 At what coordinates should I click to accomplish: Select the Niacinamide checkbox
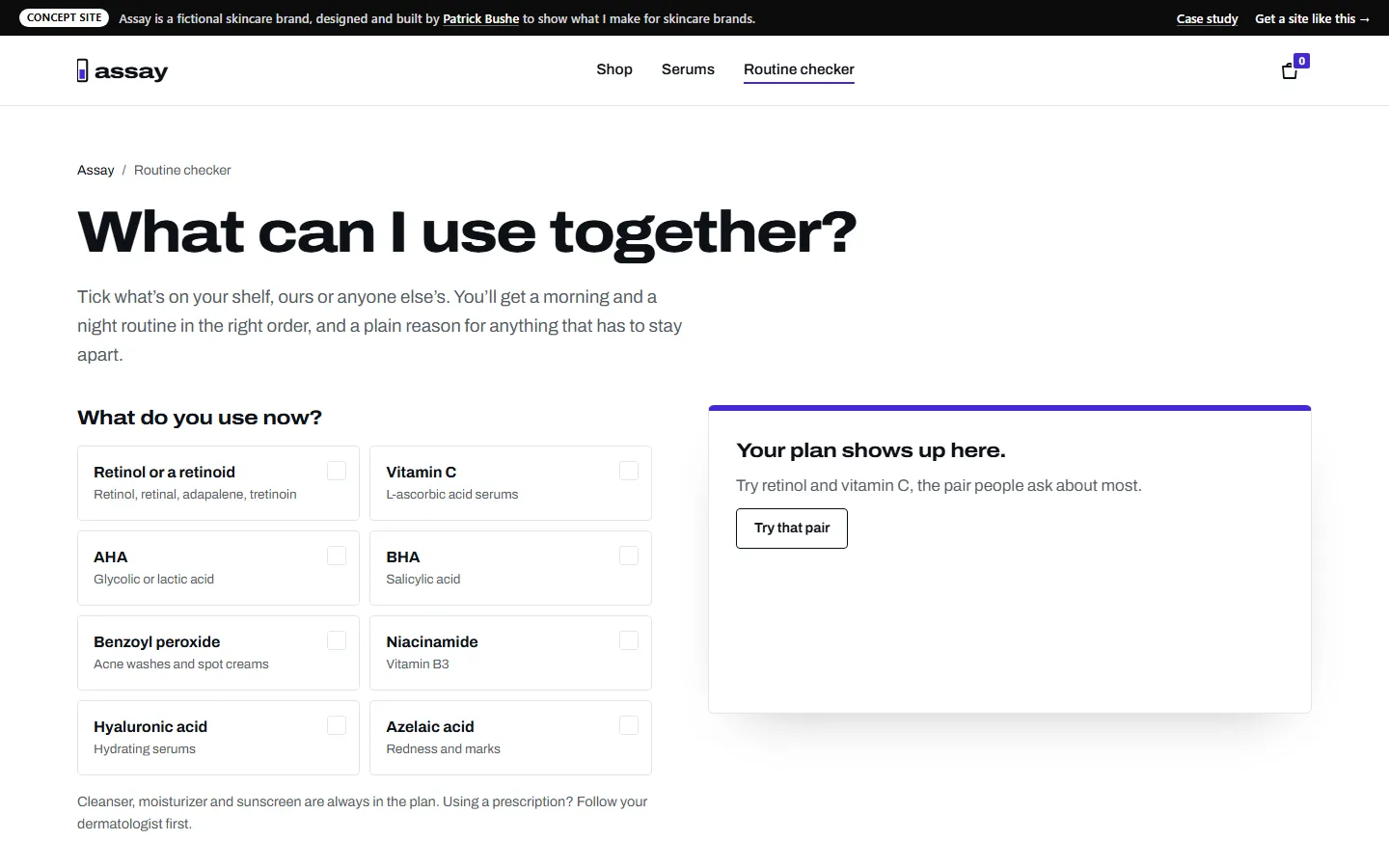click(x=629, y=640)
